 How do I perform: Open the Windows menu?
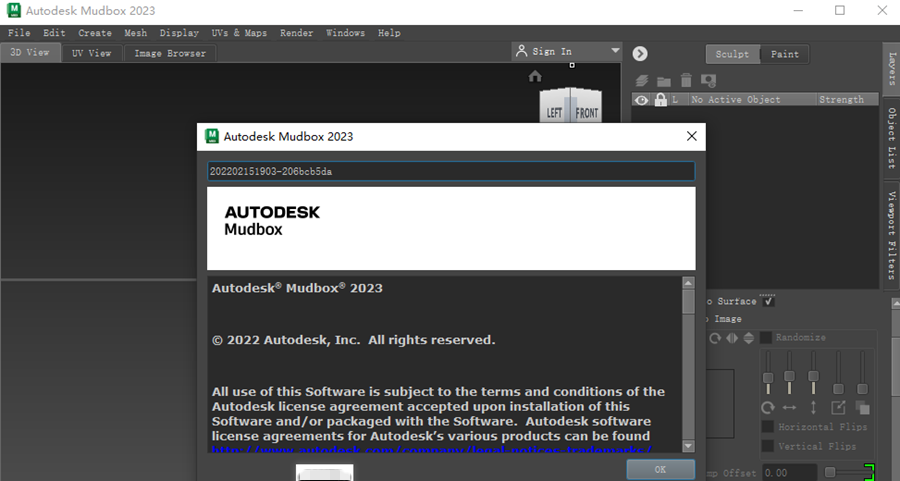coord(345,33)
